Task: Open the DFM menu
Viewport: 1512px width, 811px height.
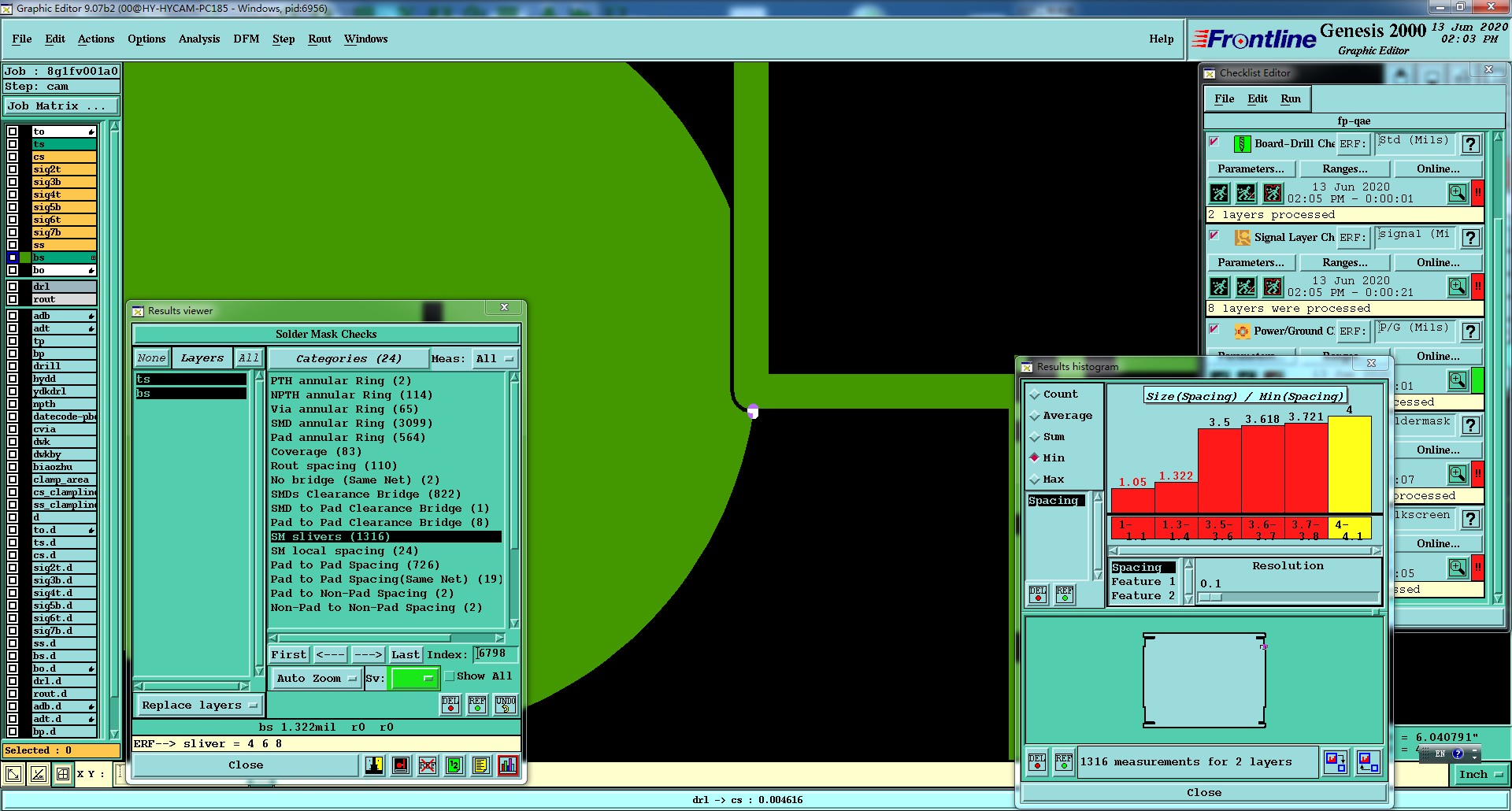Action: pyautogui.click(x=246, y=39)
